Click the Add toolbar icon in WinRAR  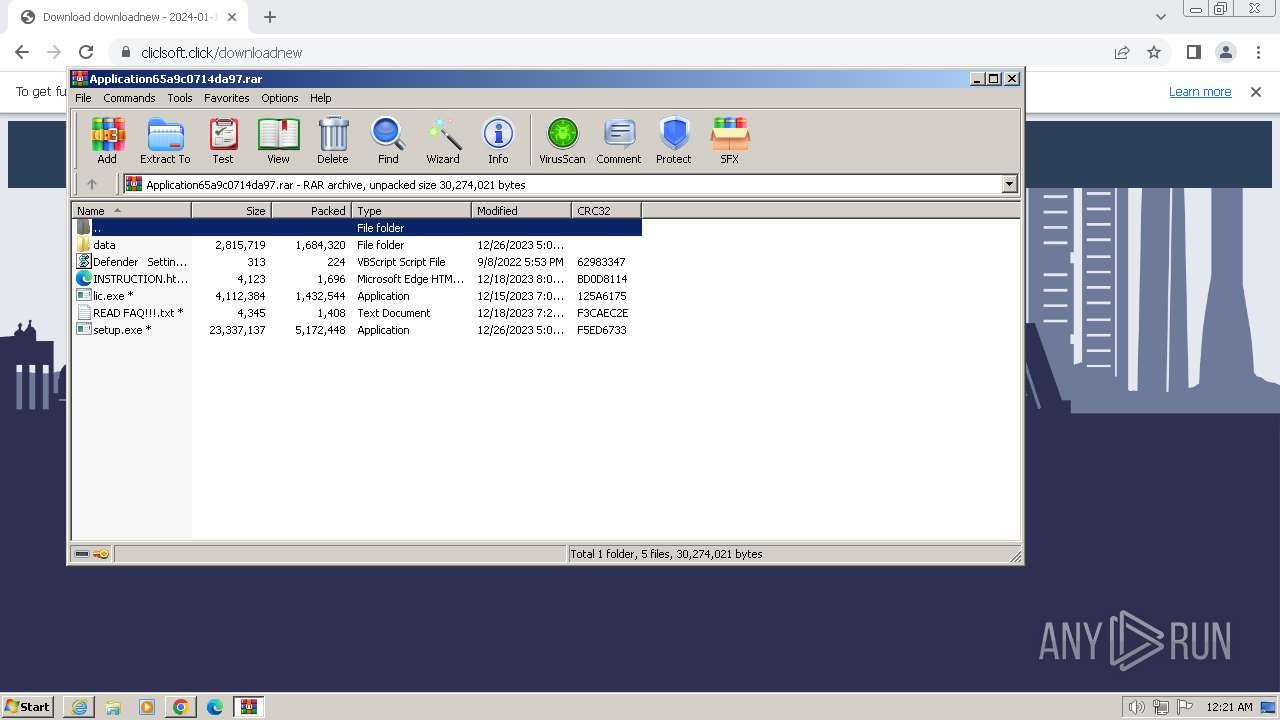107,140
